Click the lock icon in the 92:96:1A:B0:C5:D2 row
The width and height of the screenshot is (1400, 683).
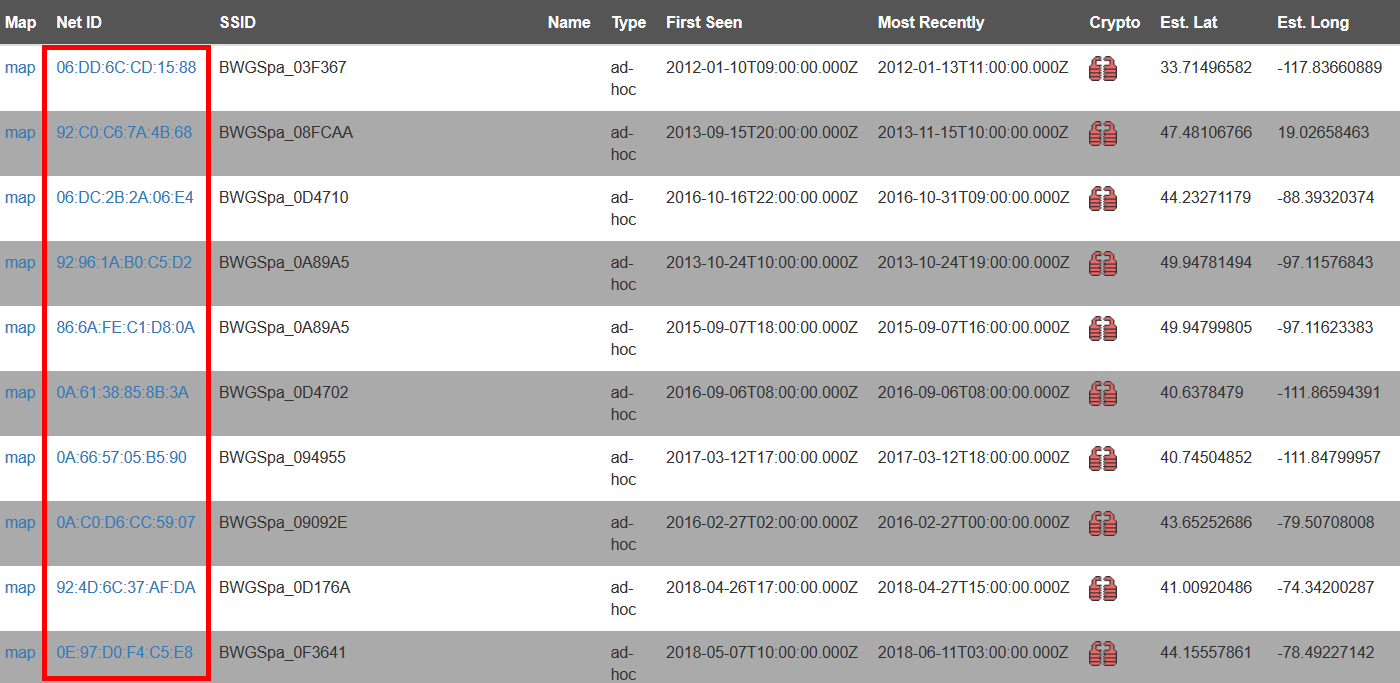[x=1102, y=264]
